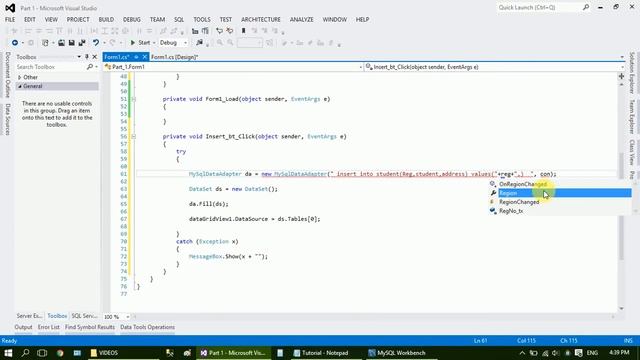Open the EDIT menu
Viewport: 640px width, 360px height.
30,19
